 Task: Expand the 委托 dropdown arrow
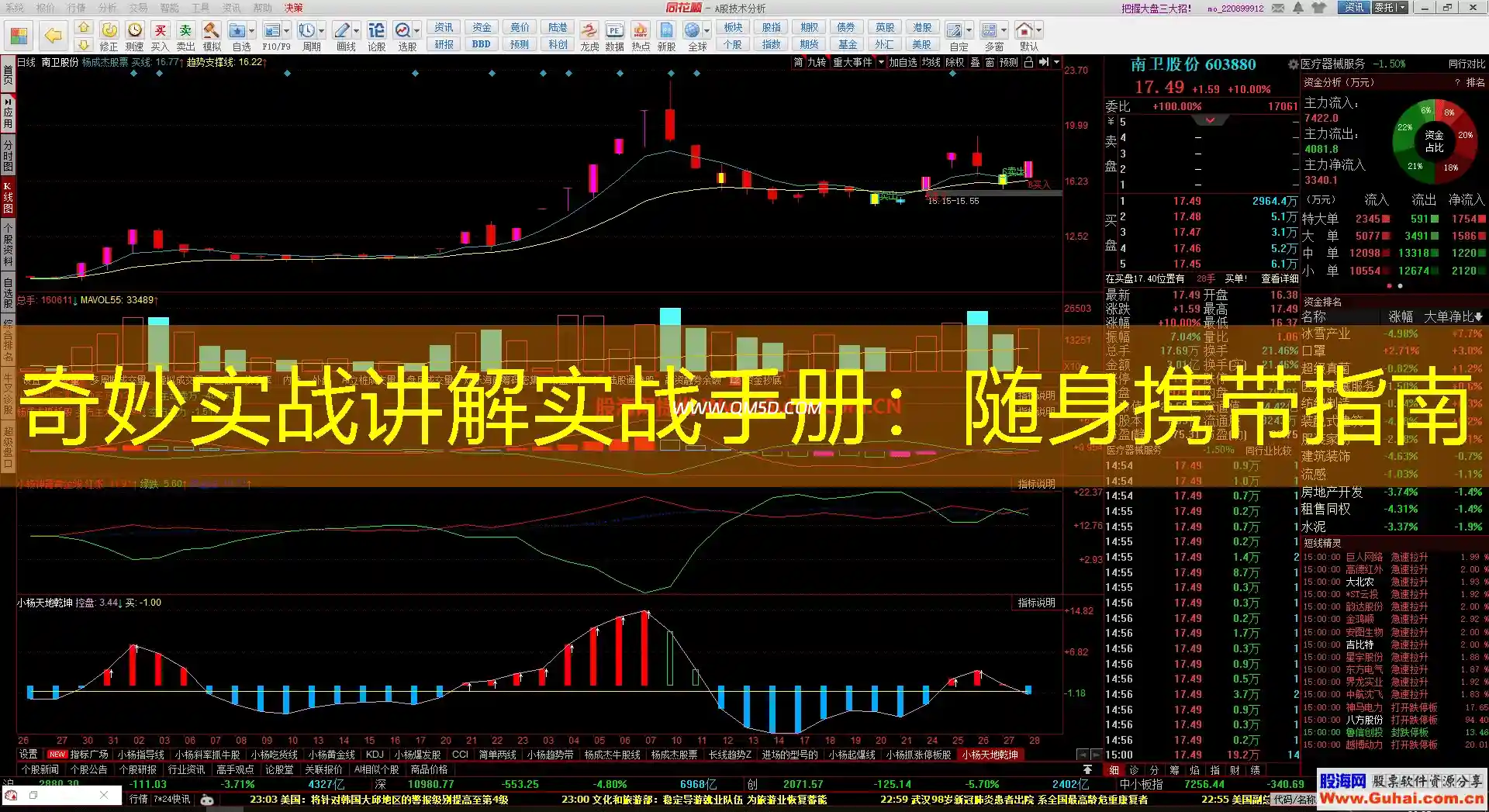click(1402, 8)
